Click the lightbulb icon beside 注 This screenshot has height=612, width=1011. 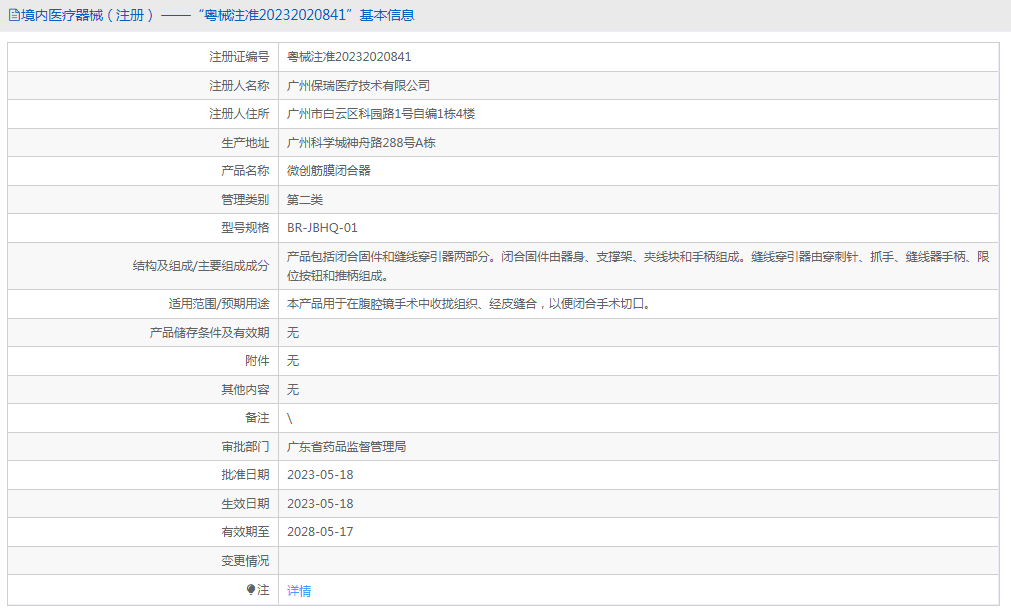251,589
